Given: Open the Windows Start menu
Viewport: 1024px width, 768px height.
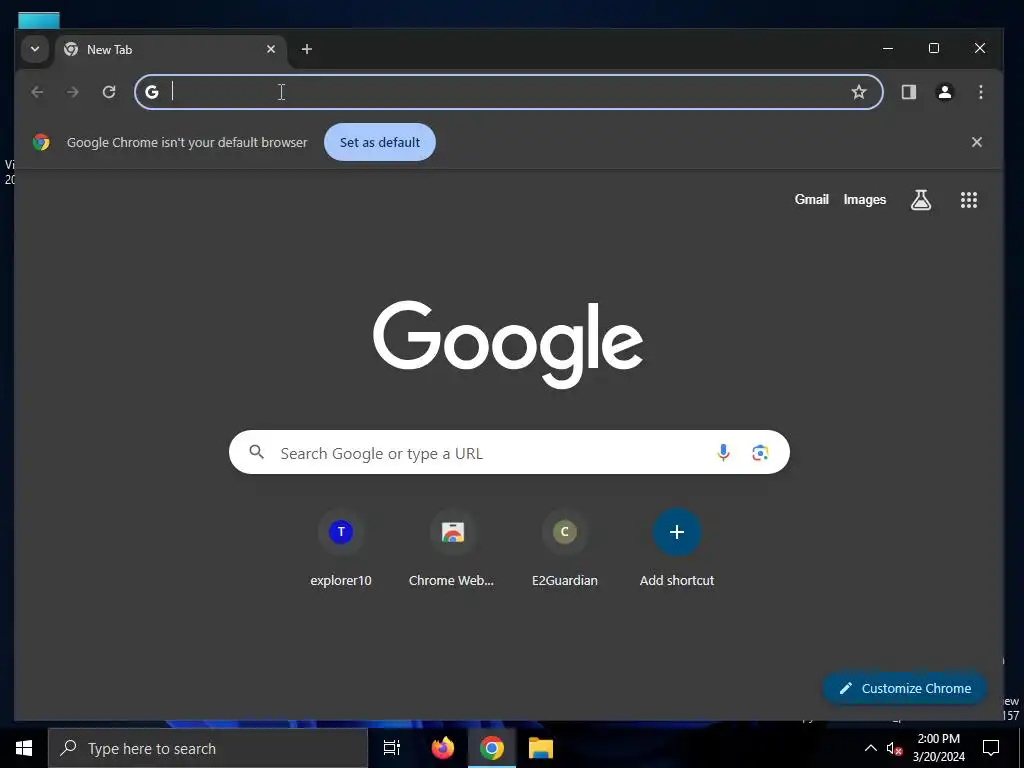Looking at the screenshot, I should (x=24, y=748).
